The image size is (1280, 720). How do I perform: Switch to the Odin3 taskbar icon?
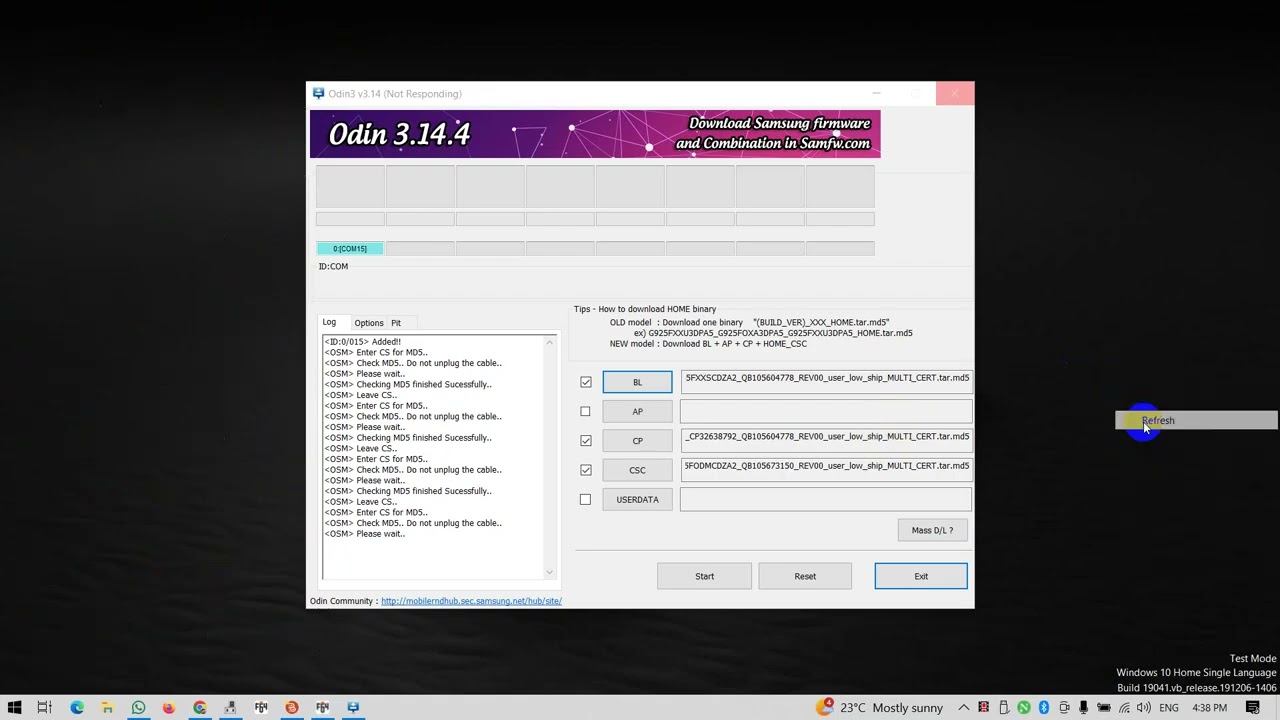[x=353, y=707]
